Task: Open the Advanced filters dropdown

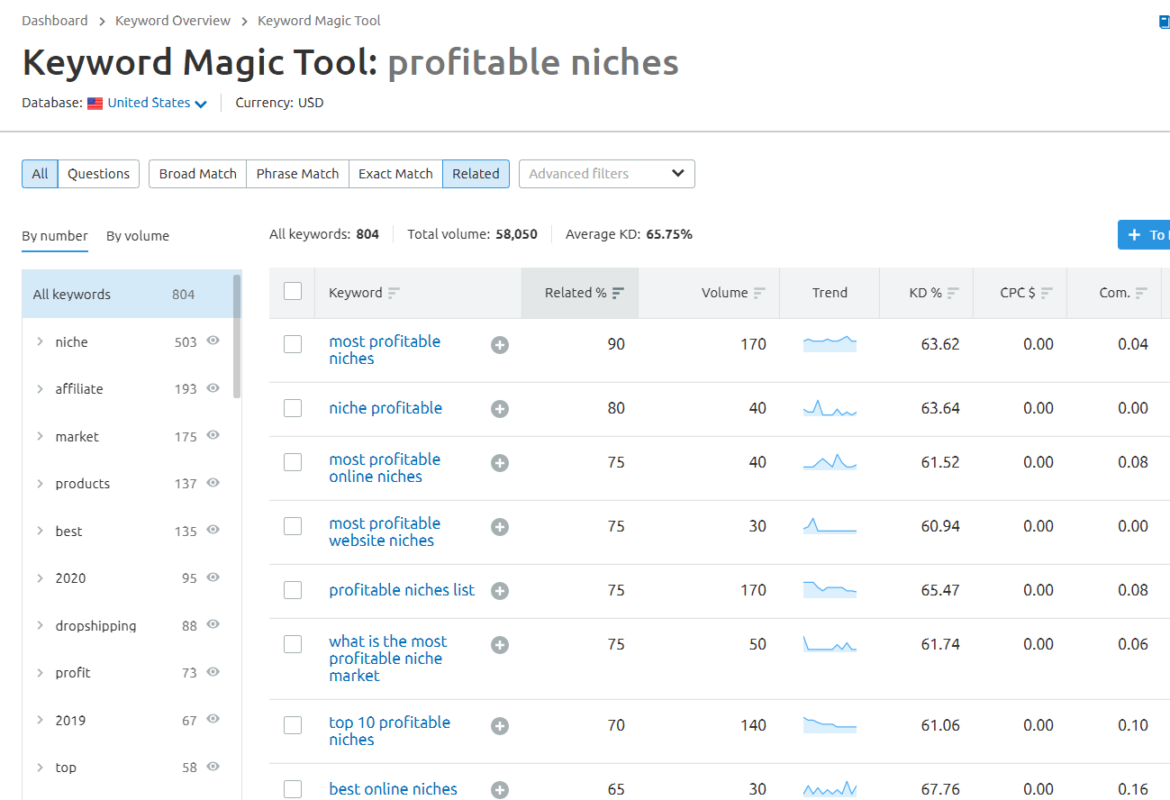Action: (606, 173)
